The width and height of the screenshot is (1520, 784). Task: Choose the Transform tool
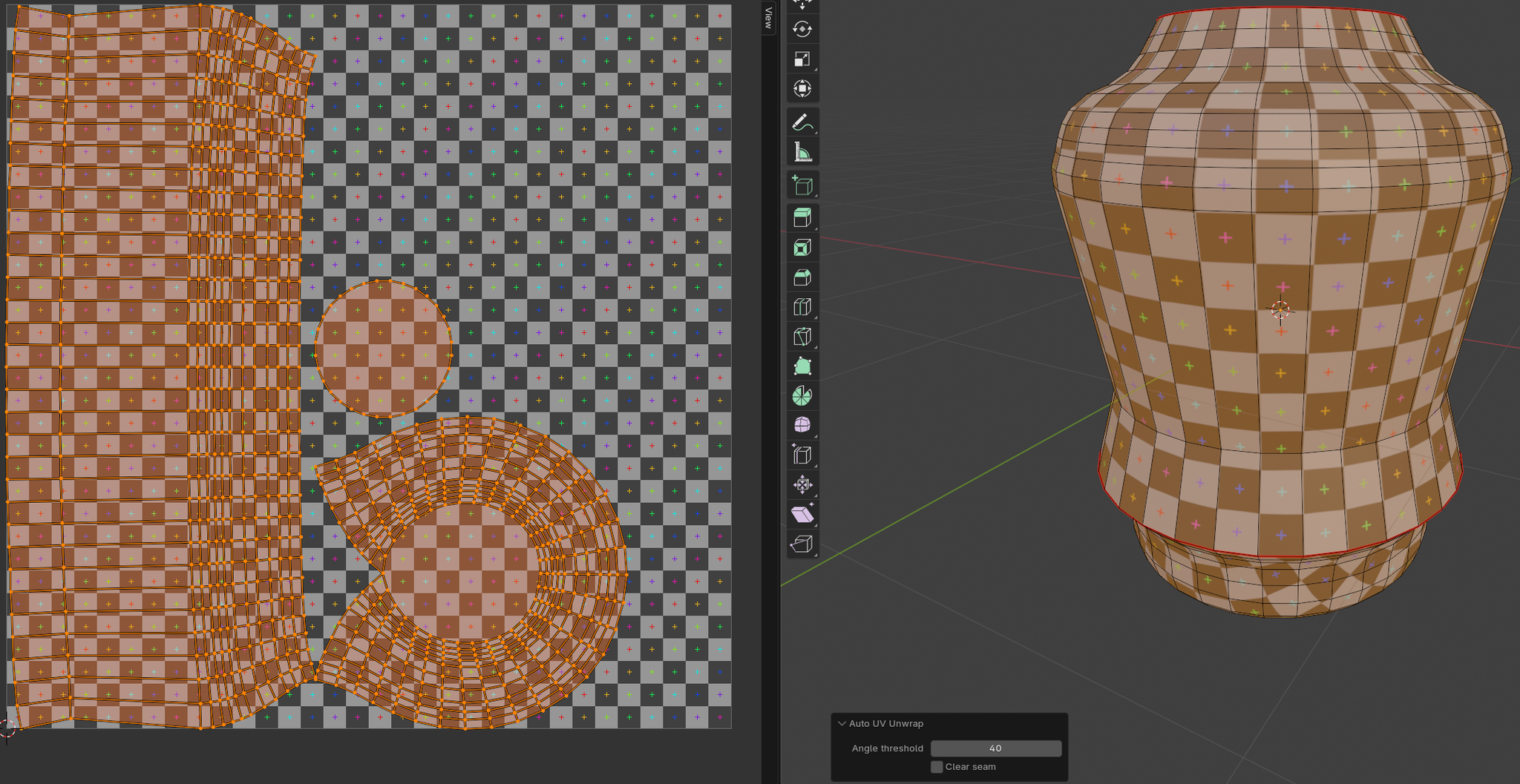(802, 88)
